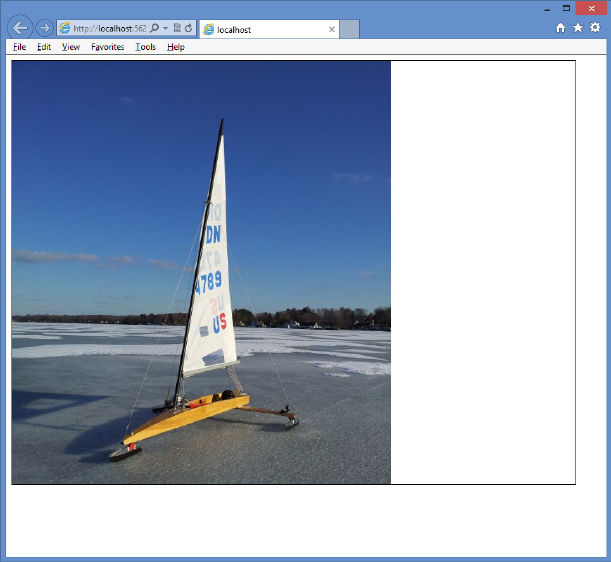Open the Help menu
Image resolution: width=611 pixels, height=562 pixels.
click(x=176, y=47)
